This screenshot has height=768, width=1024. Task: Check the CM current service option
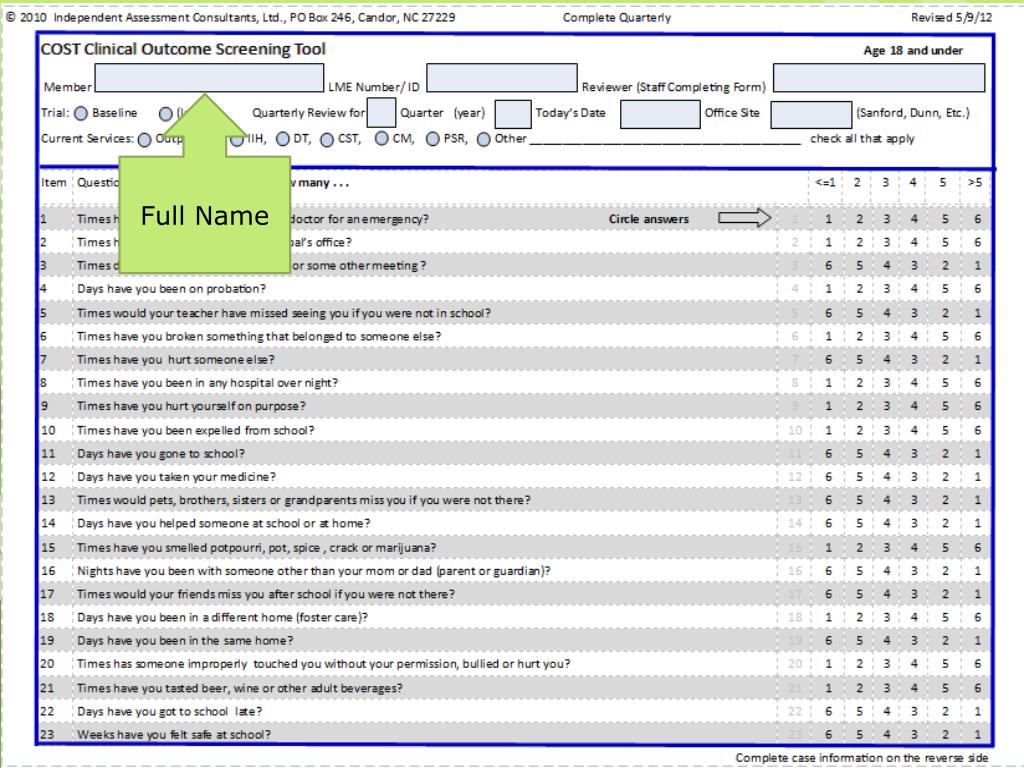[x=382, y=138]
